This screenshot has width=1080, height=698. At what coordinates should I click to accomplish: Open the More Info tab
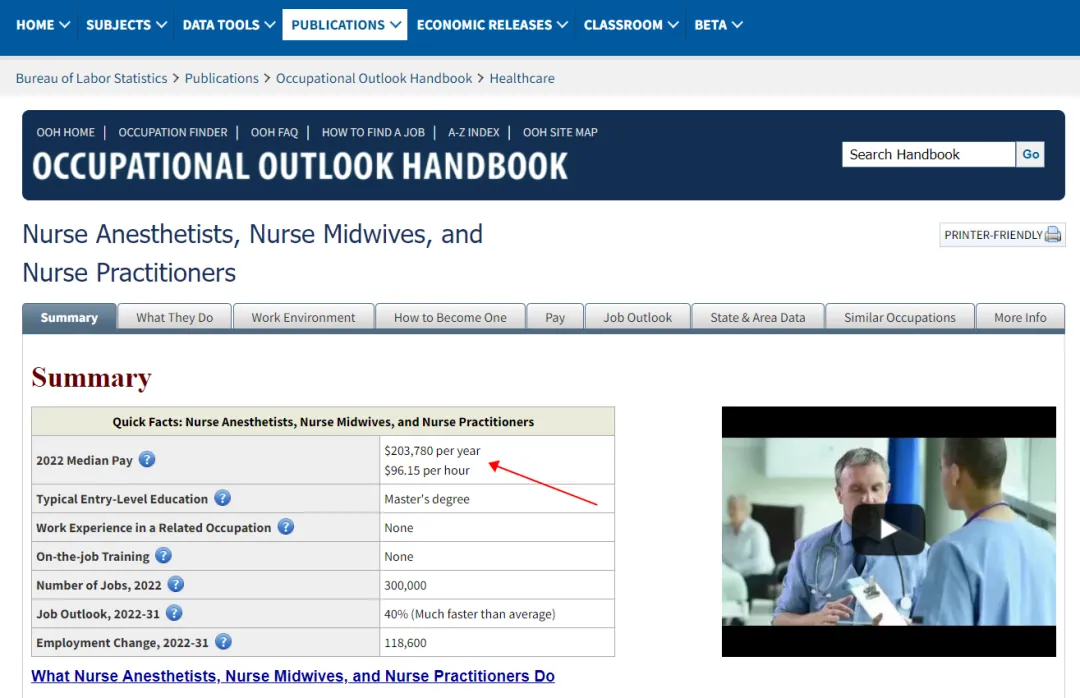tap(1020, 318)
